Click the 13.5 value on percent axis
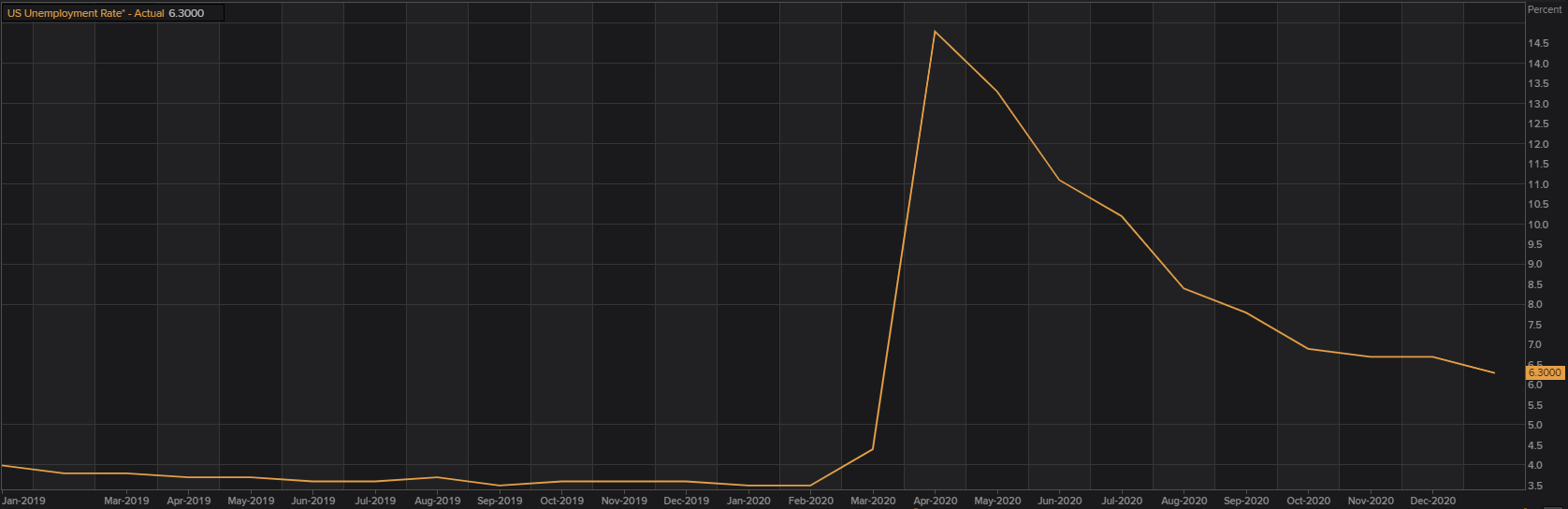The height and width of the screenshot is (509, 1568). pyautogui.click(x=1538, y=84)
